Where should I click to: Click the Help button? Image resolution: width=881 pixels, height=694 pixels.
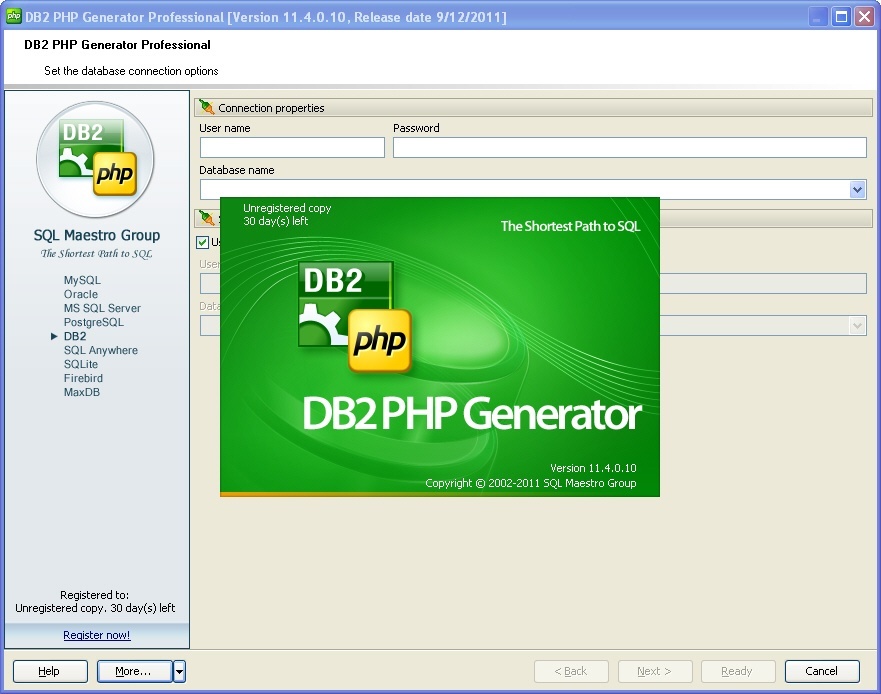pos(49,671)
